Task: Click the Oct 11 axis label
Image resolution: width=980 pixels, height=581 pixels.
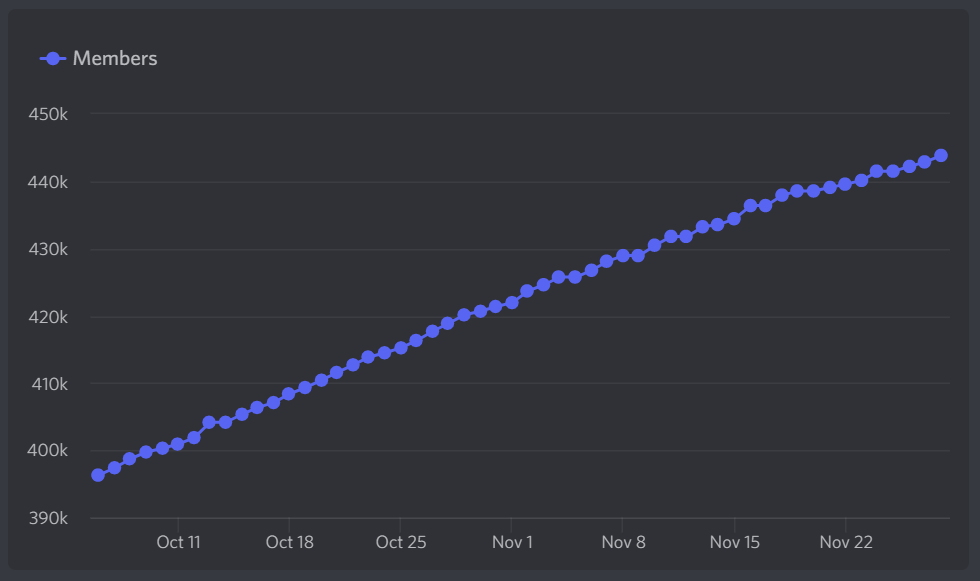Action: [179, 542]
